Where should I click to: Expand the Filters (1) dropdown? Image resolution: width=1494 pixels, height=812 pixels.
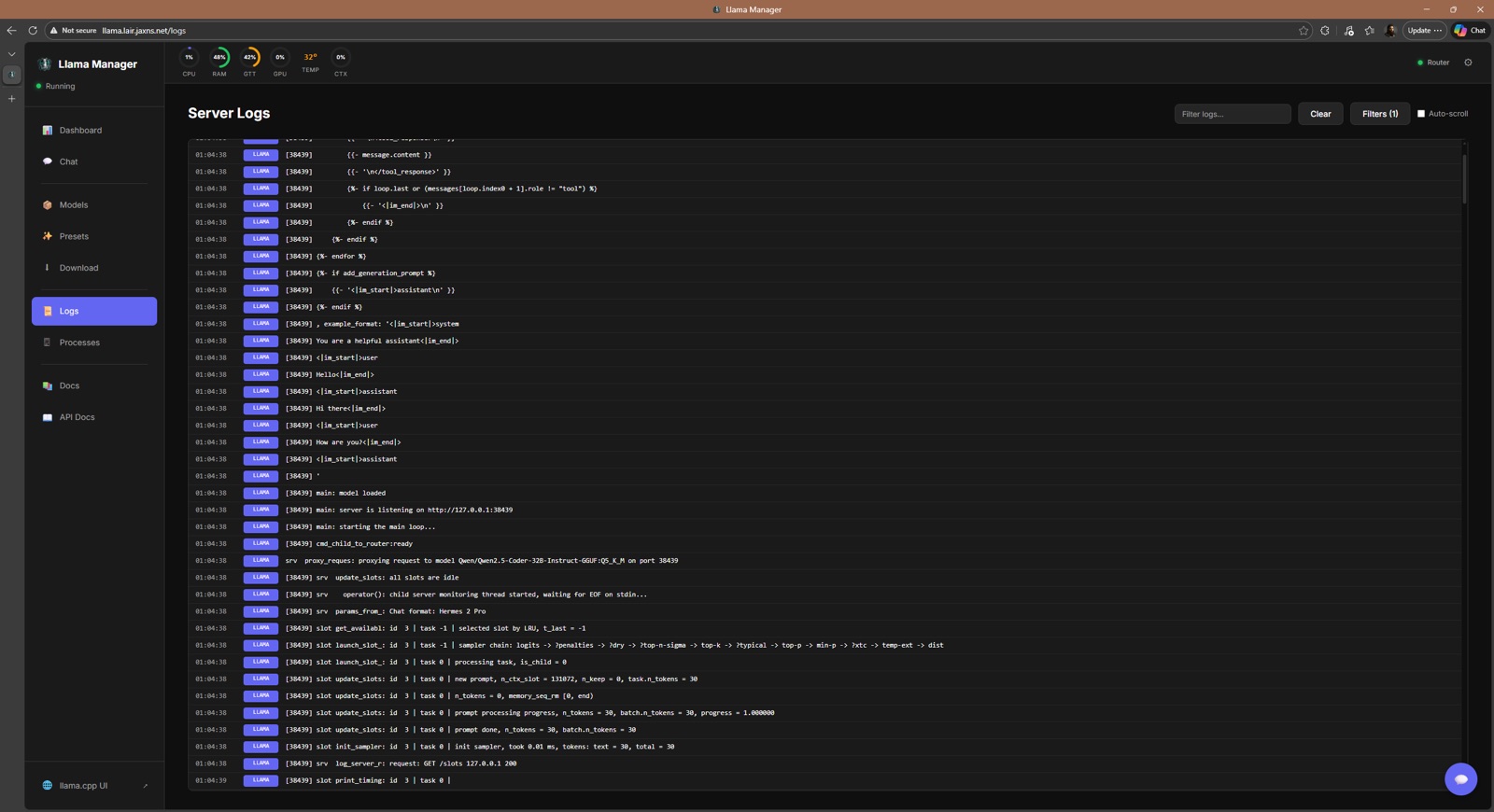coord(1380,114)
